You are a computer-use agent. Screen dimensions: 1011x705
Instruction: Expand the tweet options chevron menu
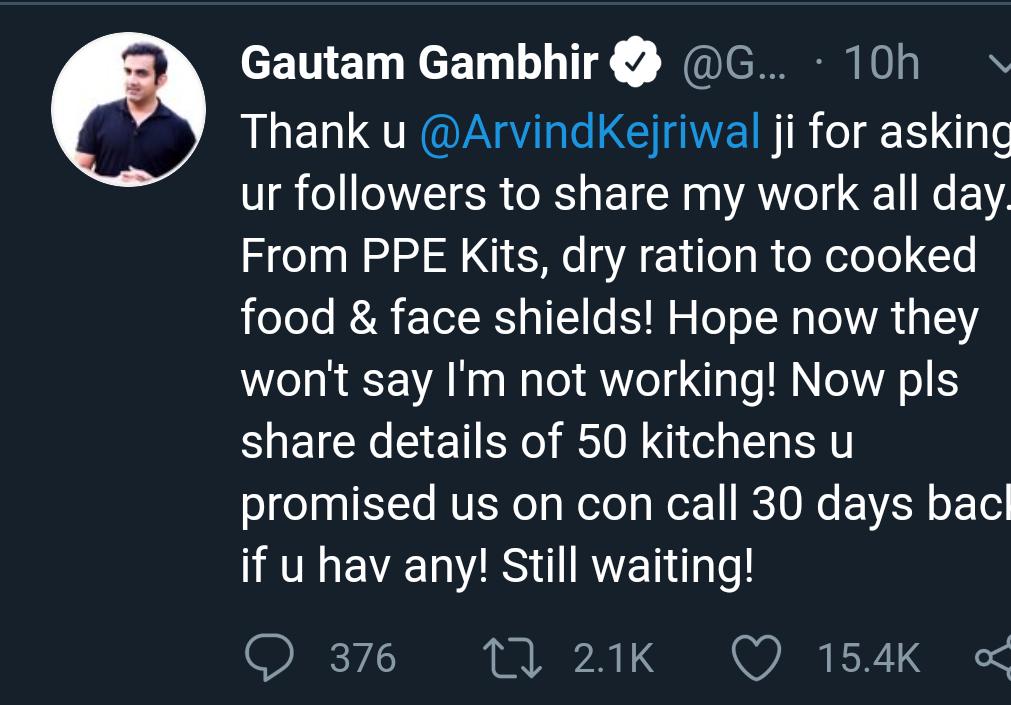pyautogui.click(x=998, y=65)
